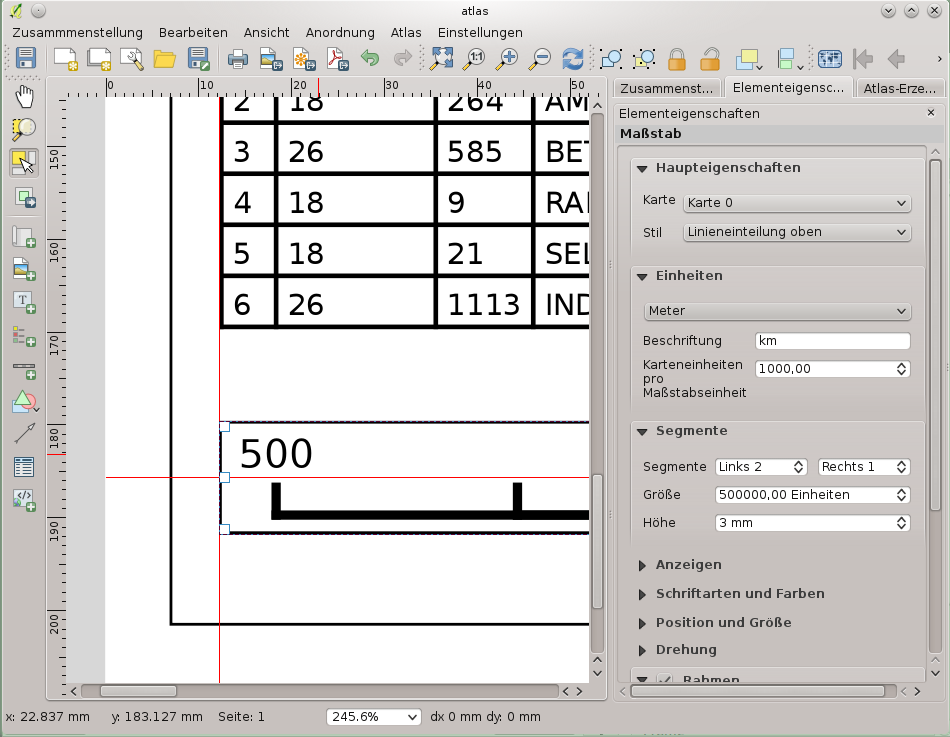
Task: Open the composer manager
Action: 131,59
